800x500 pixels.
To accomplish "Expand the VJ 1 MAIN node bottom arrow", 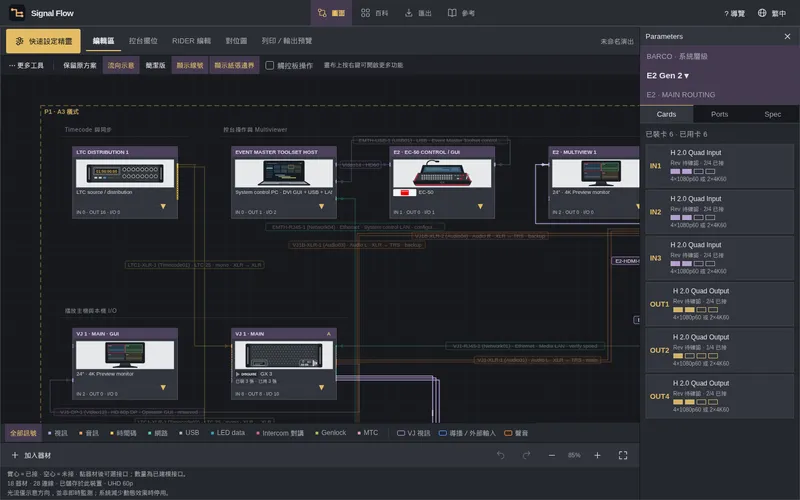I will [321, 388].
